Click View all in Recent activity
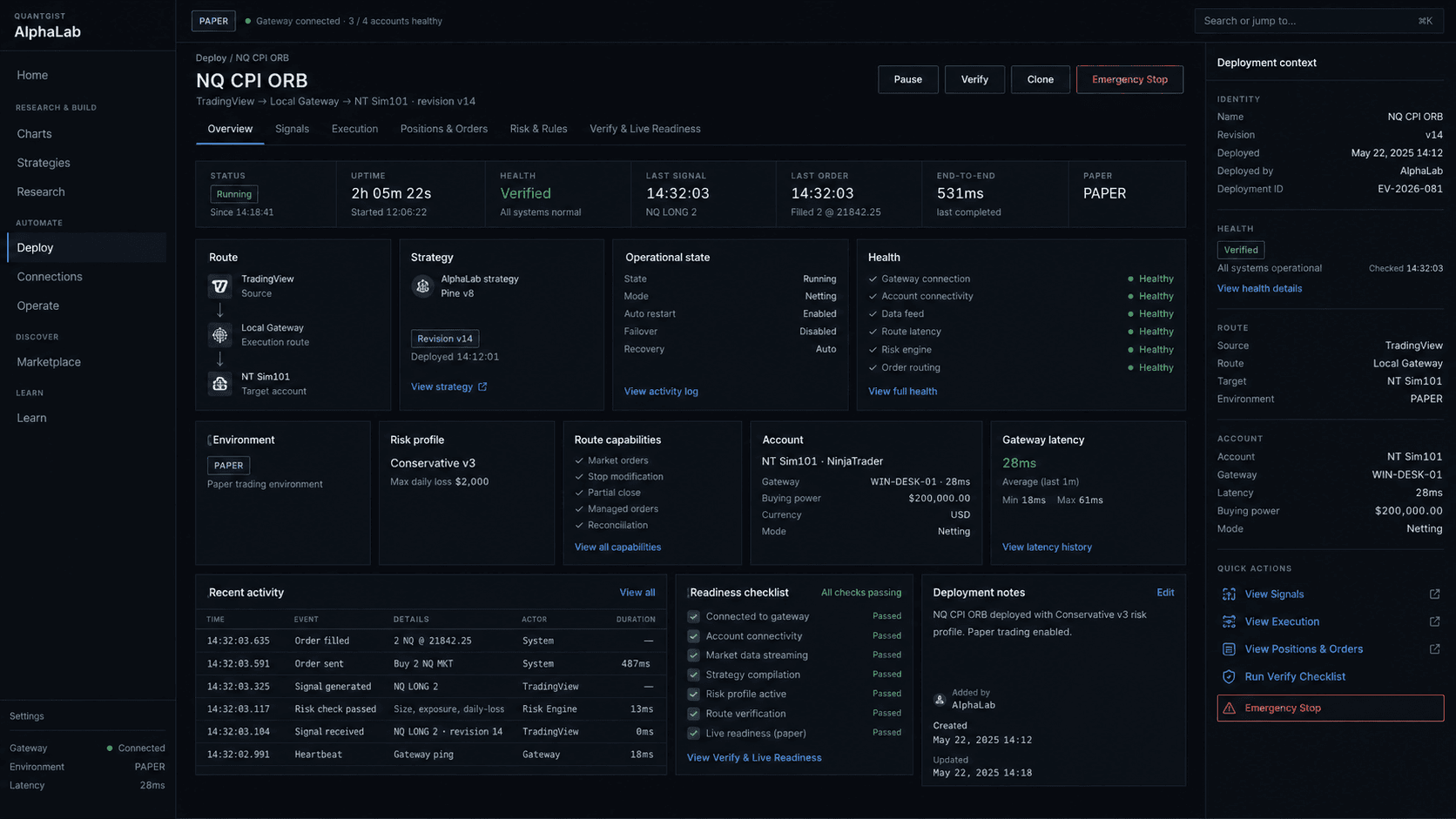The width and height of the screenshot is (1456, 819). coord(637,593)
